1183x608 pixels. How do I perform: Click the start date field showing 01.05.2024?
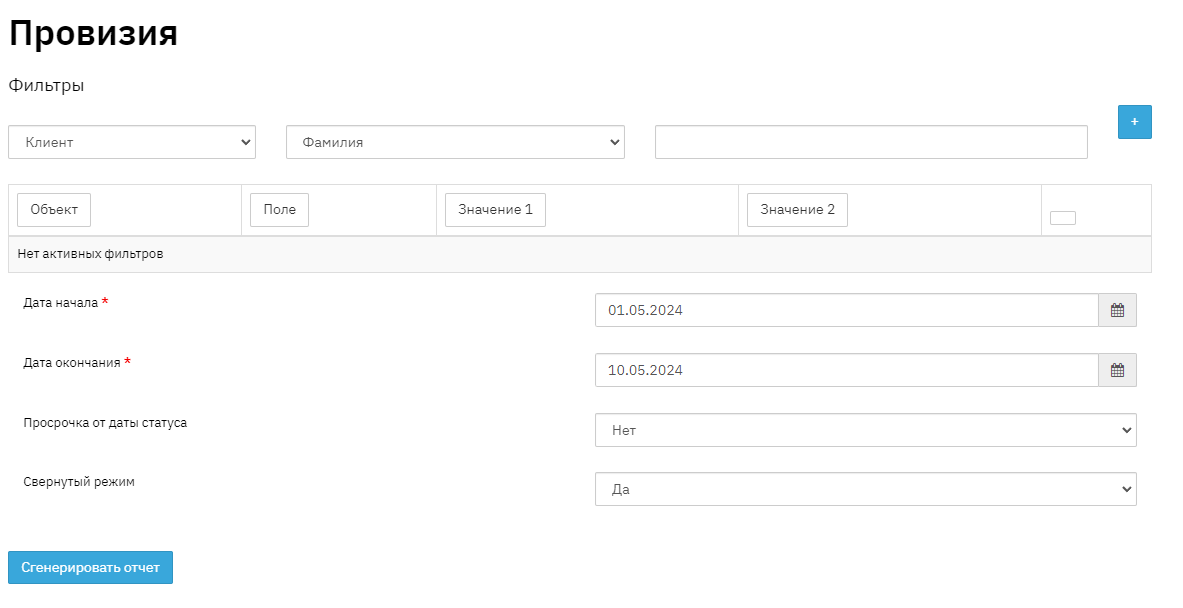(846, 310)
